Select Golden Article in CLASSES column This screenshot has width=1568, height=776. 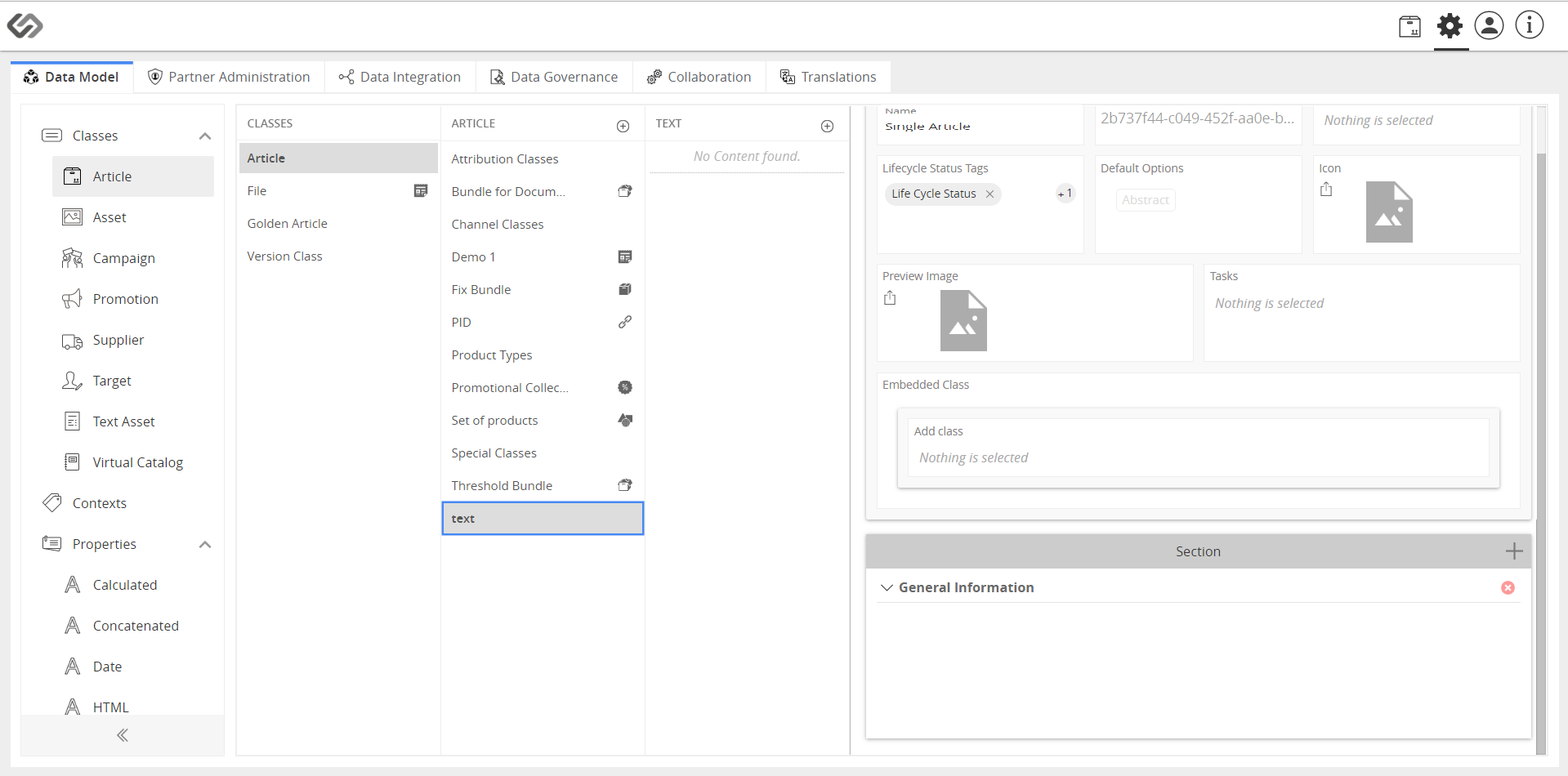[x=338, y=223]
